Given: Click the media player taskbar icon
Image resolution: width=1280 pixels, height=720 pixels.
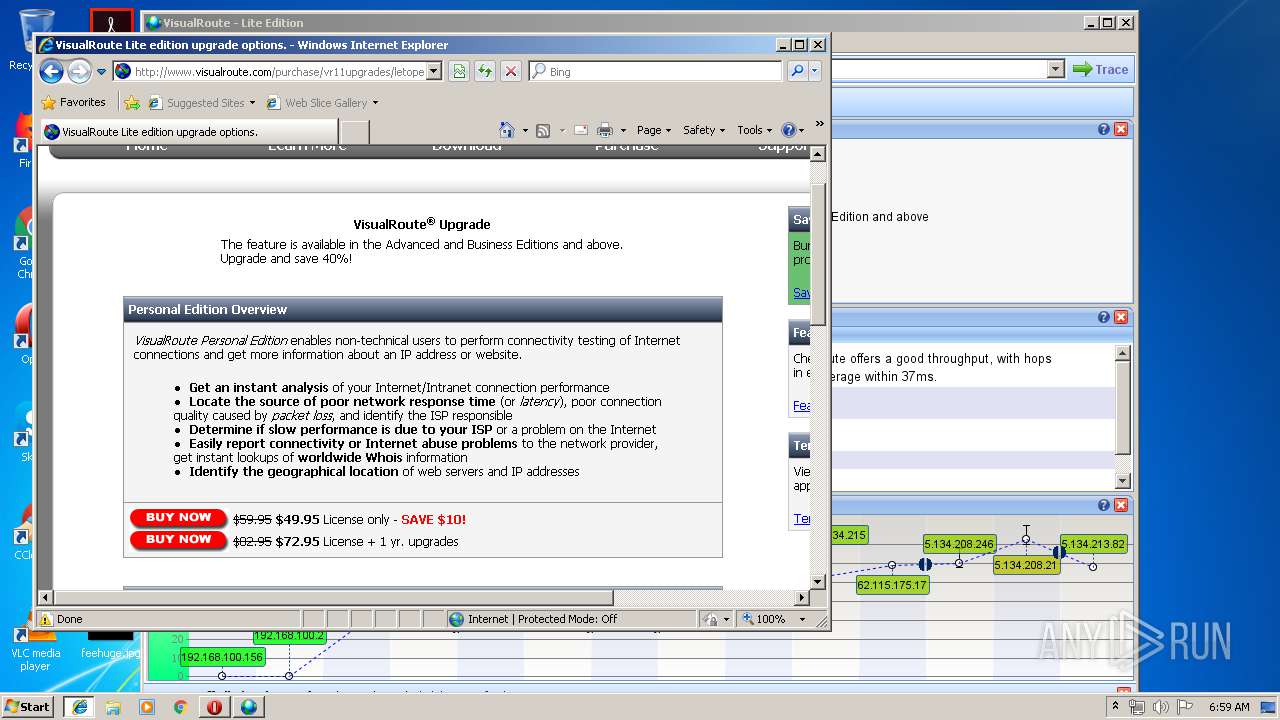Looking at the screenshot, I should [x=147, y=706].
